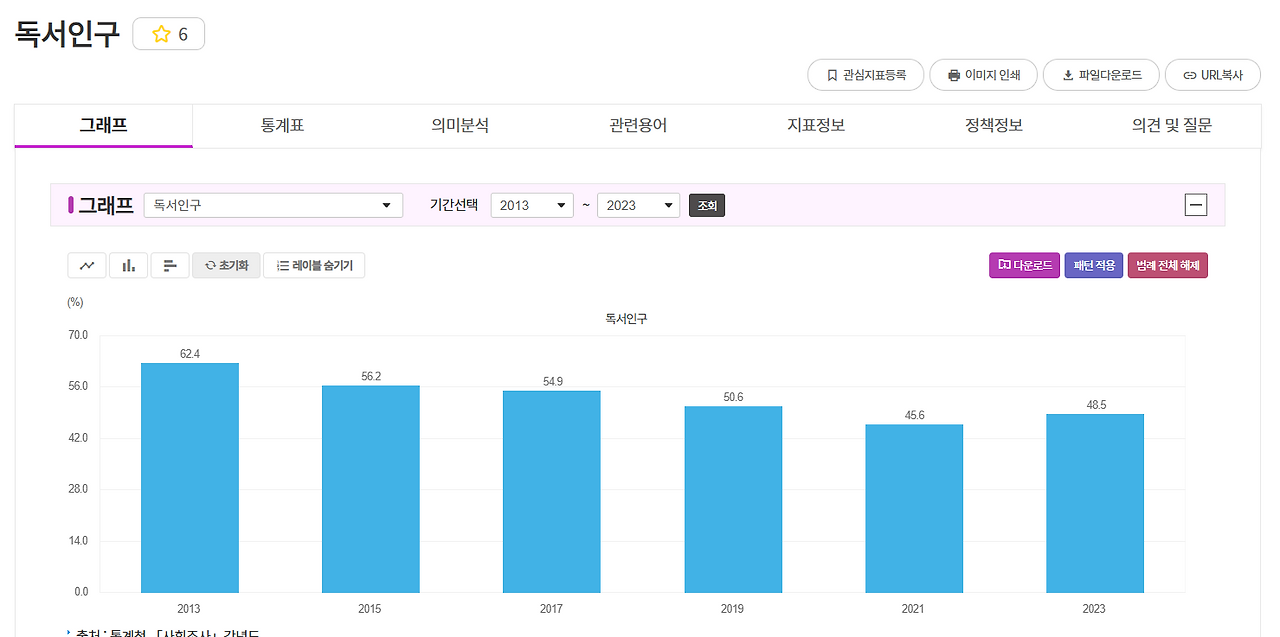This screenshot has height=637, width=1280.
Task: Click the 파일다운로드 download icon
Action: [1100, 74]
